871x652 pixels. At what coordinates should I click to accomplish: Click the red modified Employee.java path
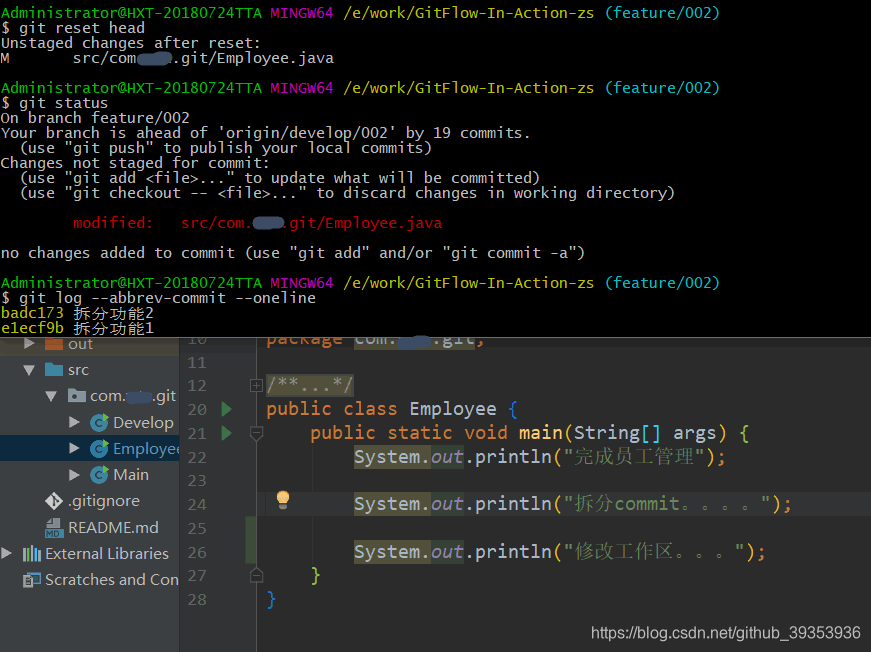pos(311,223)
